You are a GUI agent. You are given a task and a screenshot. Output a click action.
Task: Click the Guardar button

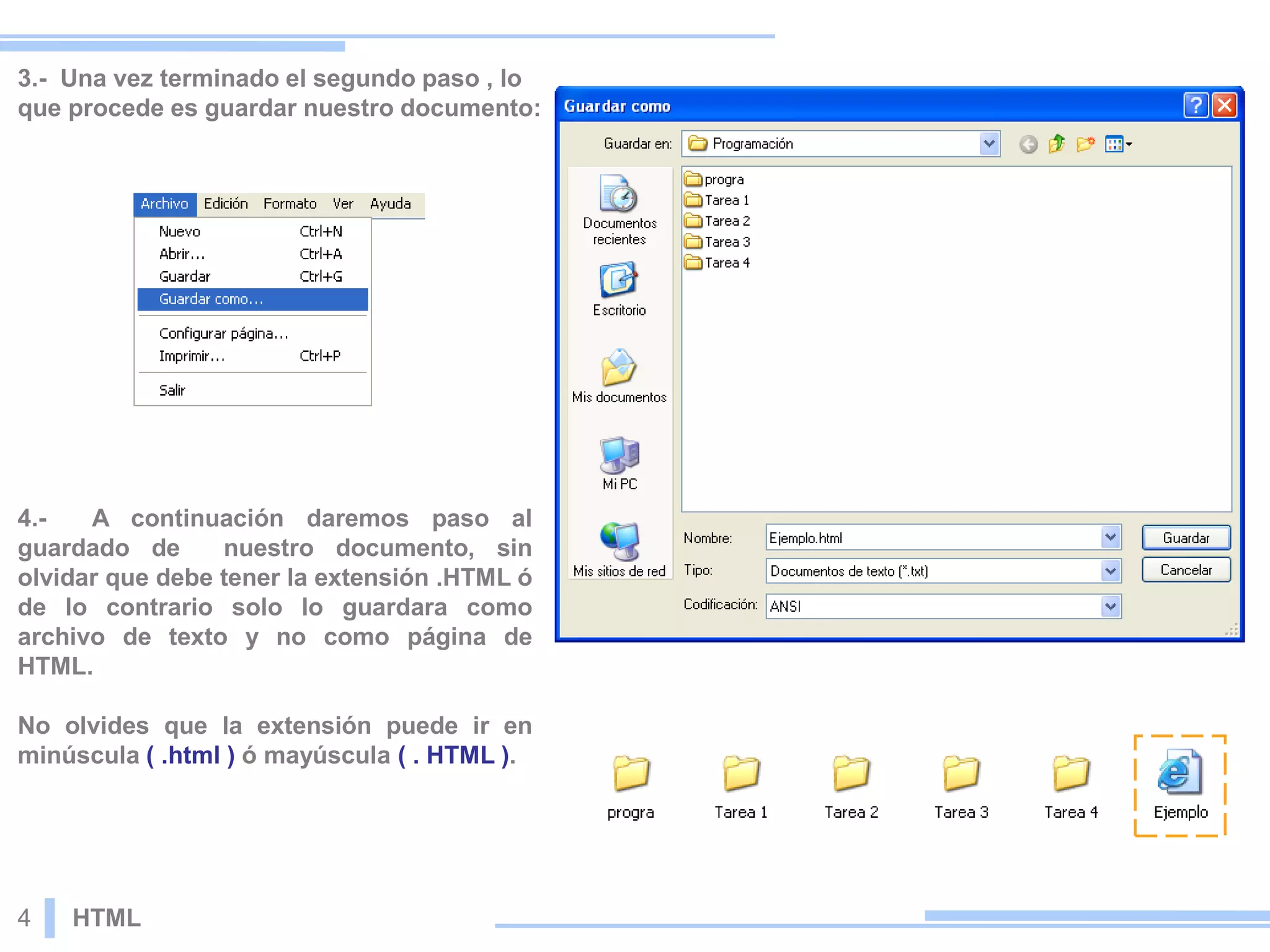1186,537
